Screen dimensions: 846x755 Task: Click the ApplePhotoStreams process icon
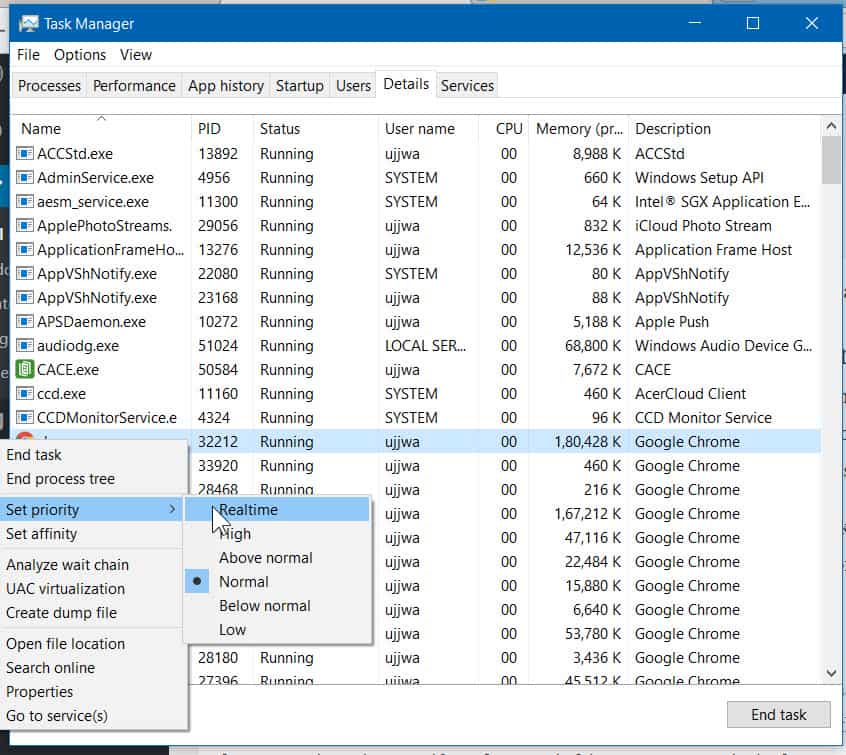24,226
